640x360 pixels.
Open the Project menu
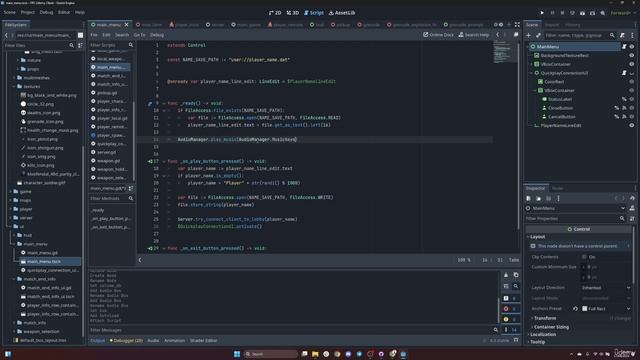tap(28, 12)
